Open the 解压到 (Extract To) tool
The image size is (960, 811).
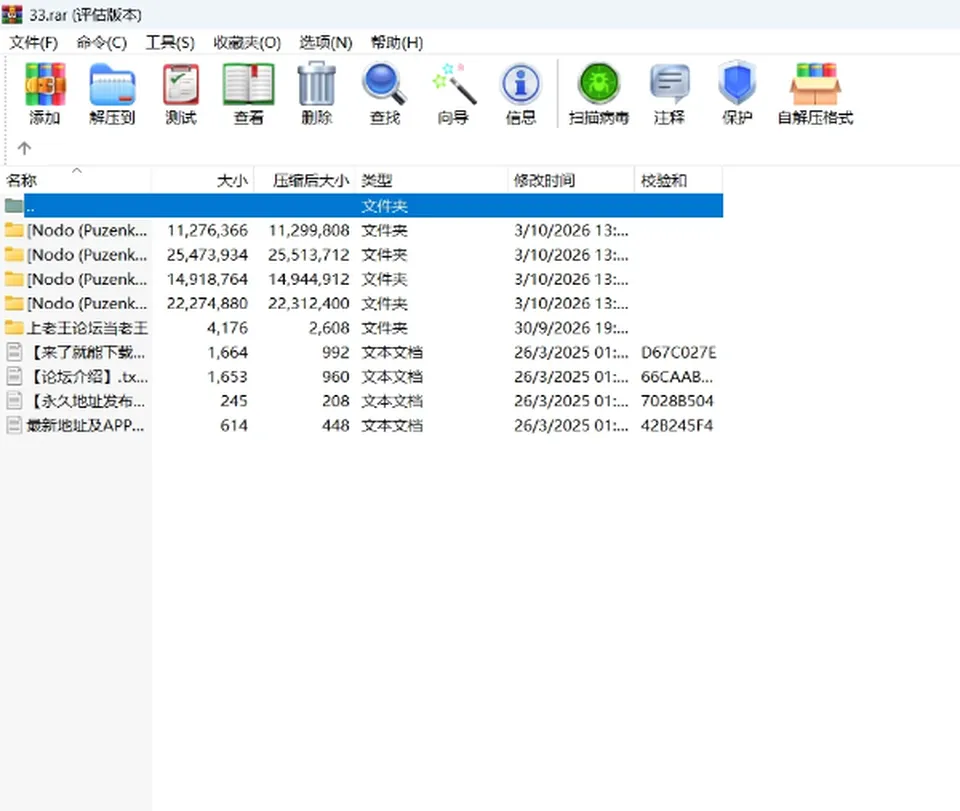coord(112,94)
